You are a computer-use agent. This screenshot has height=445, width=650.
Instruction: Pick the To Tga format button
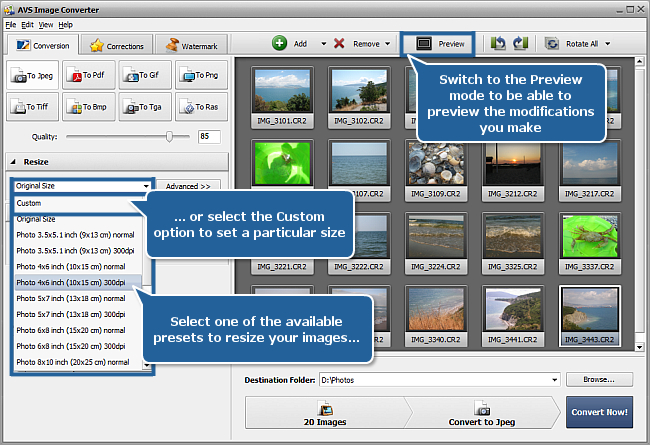point(145,107)
